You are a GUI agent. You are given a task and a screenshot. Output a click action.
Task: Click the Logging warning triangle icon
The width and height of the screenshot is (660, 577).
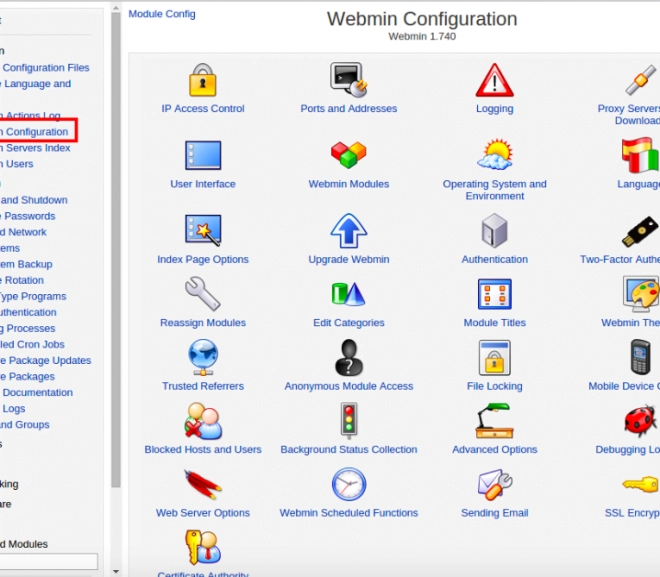point(495,80)
